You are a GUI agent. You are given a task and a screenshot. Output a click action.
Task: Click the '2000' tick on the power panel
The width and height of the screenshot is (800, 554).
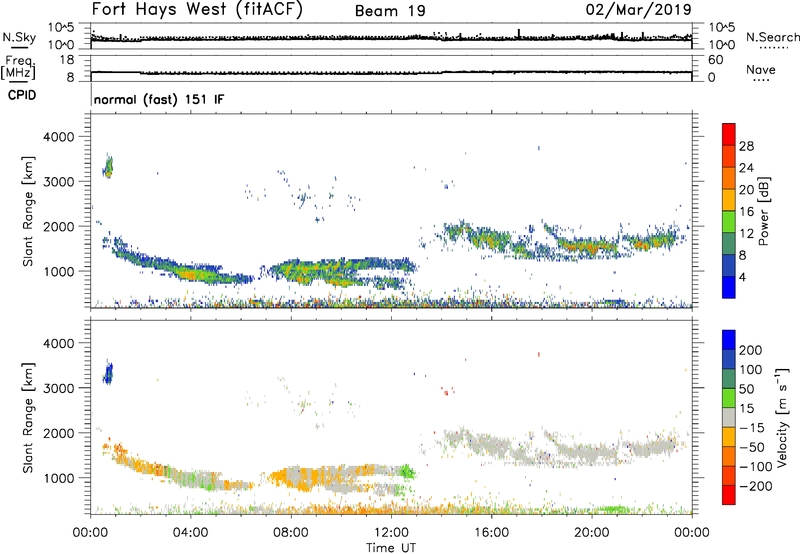click(58, 226)
